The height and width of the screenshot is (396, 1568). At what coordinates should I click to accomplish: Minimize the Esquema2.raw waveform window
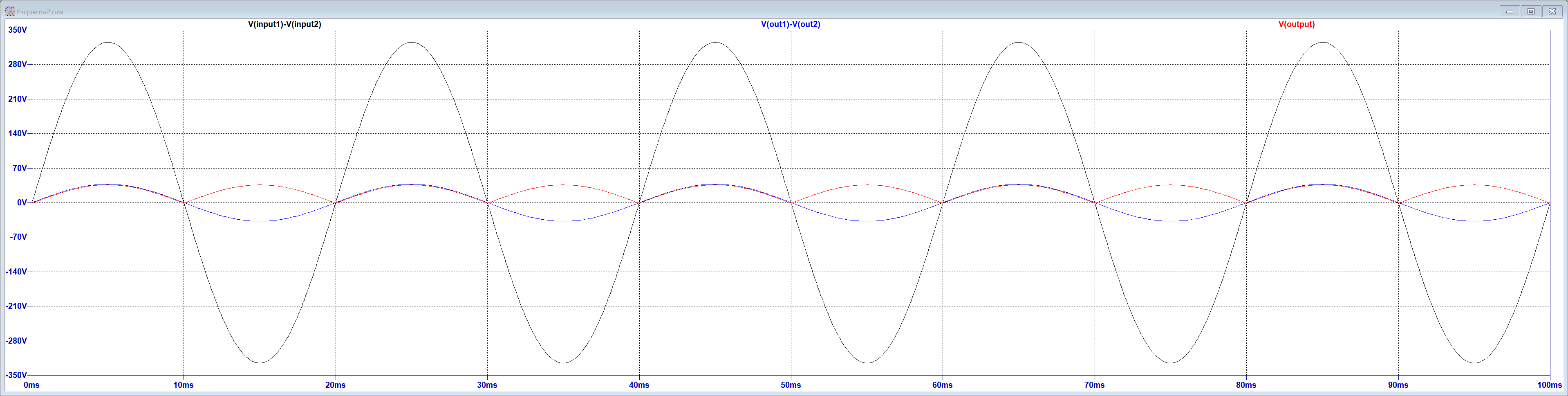pos(1510,11)
